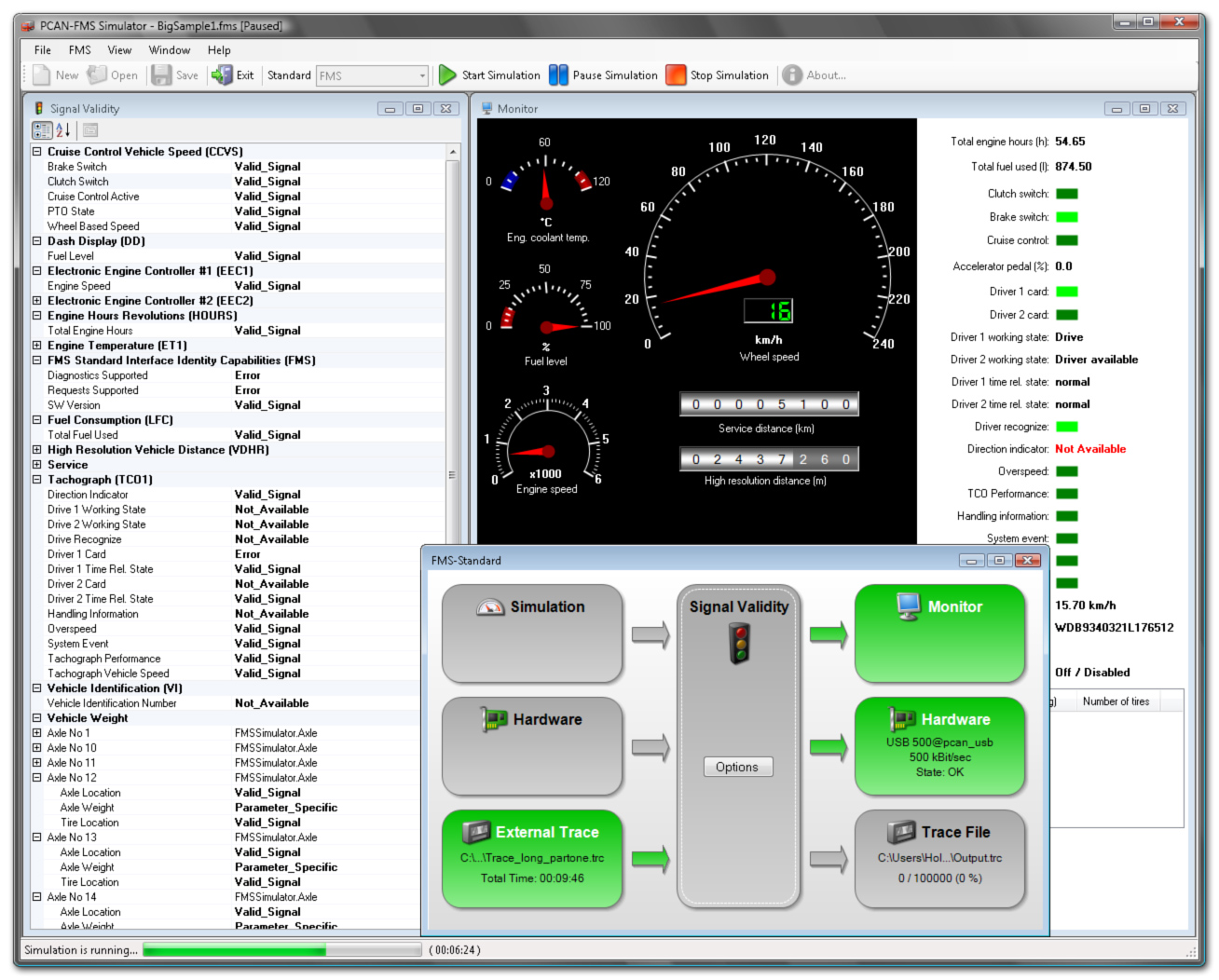Click the Save toolbar icon
This screenshot has height=980, width=1219.
coord(161,75)
